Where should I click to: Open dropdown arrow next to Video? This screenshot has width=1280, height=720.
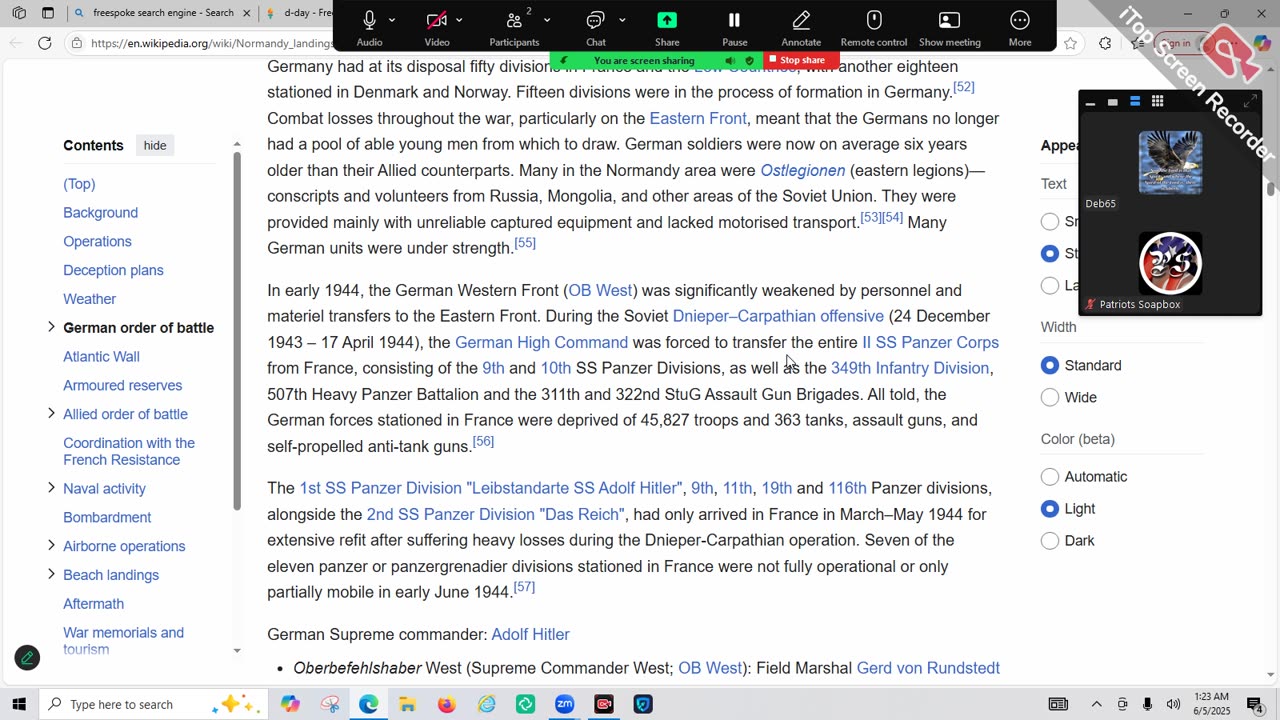(459, 20)
